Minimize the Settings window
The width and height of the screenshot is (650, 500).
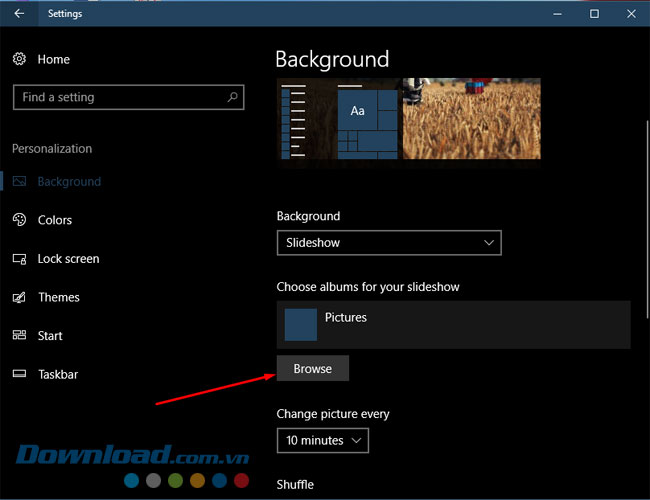[557, 14]
